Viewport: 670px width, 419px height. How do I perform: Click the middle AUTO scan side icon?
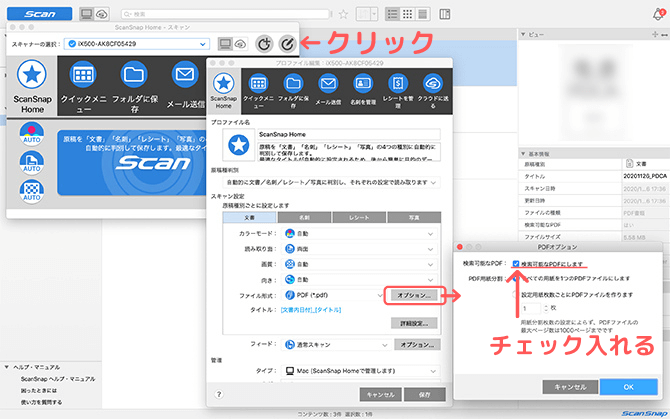pos(32,162)
